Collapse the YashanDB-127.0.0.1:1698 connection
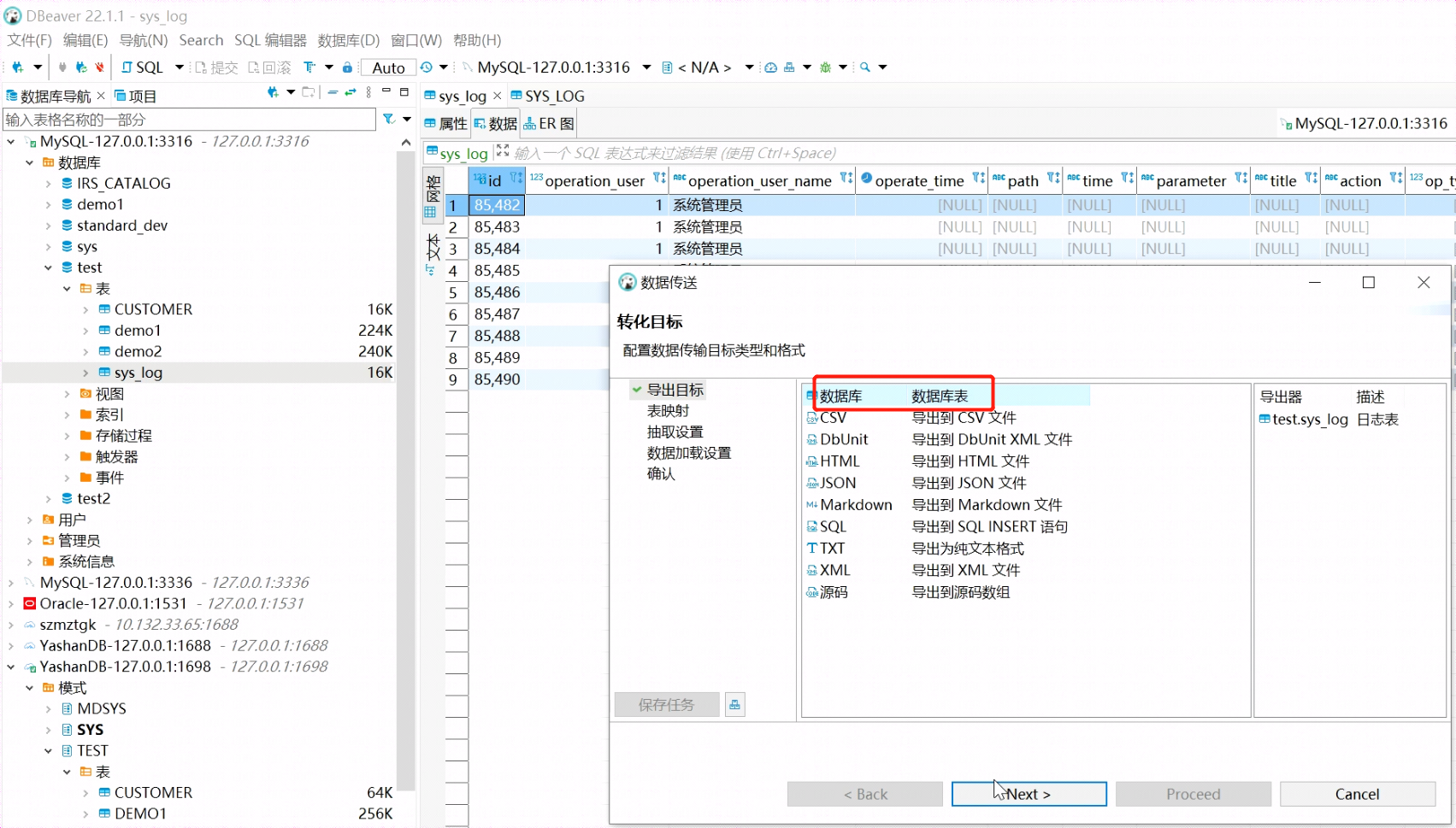1456x828 pixels. tap(11, 667)
